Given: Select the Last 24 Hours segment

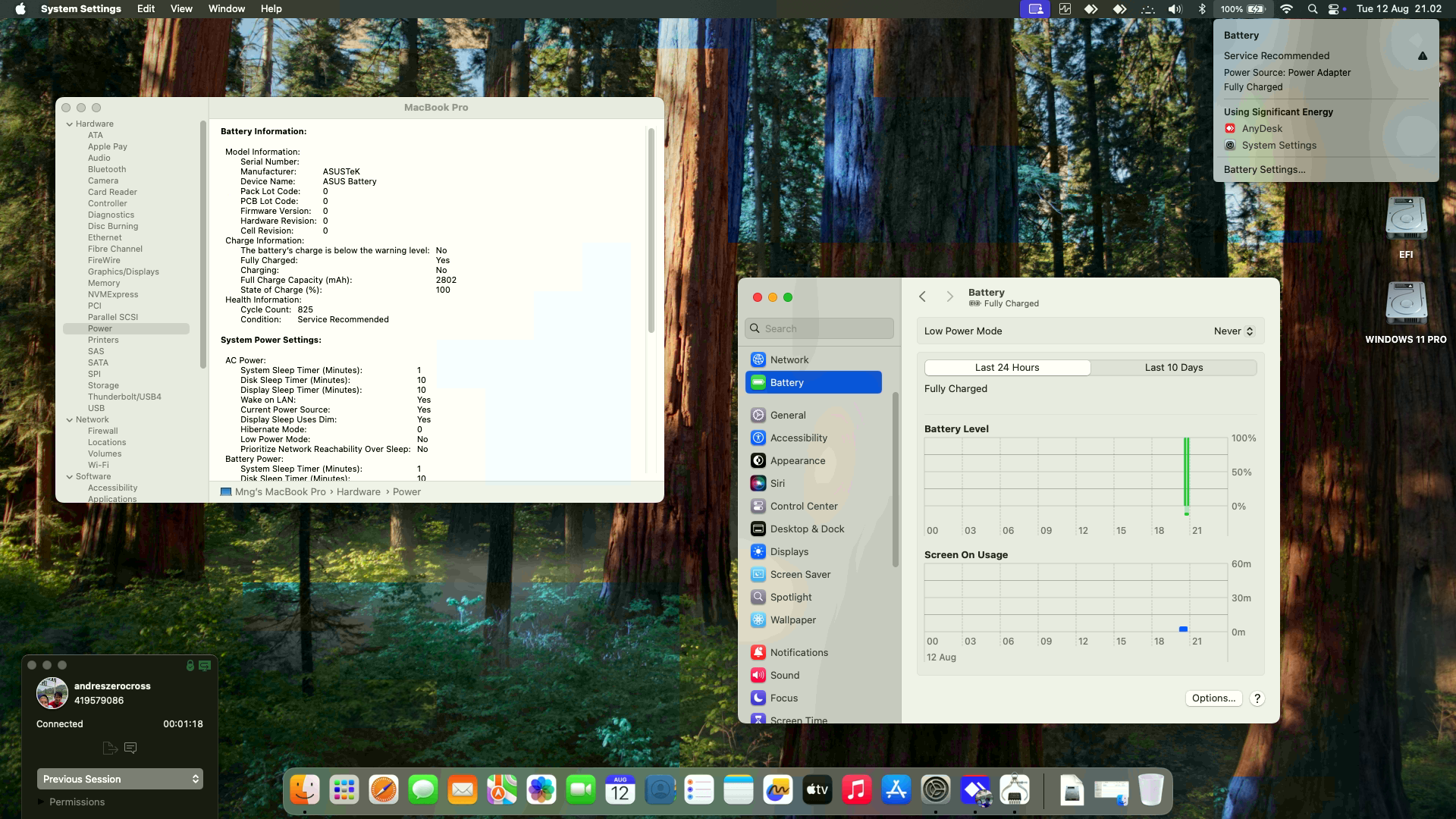Looking at the screenshot, I should tap(1006, 367).
